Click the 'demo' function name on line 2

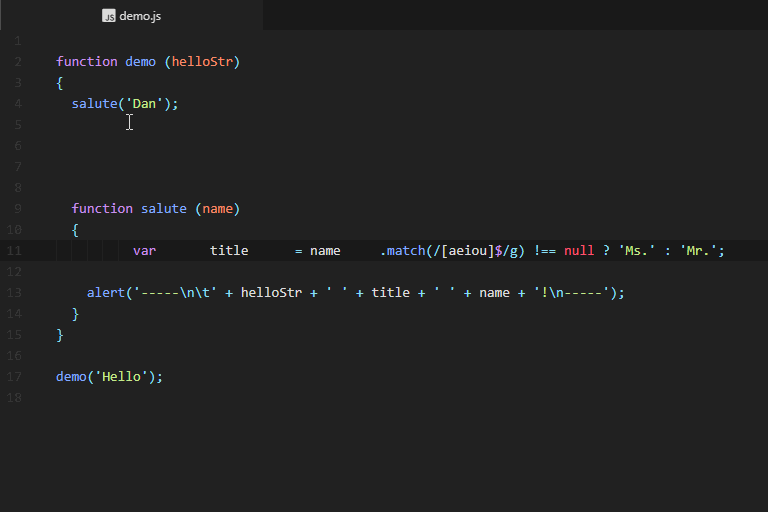(x=141, y=62)
